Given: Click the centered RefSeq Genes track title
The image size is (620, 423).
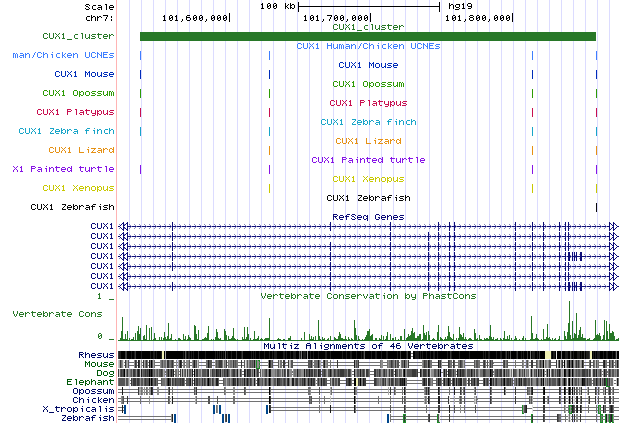Looking at the screenshot, I should (367, 215).
